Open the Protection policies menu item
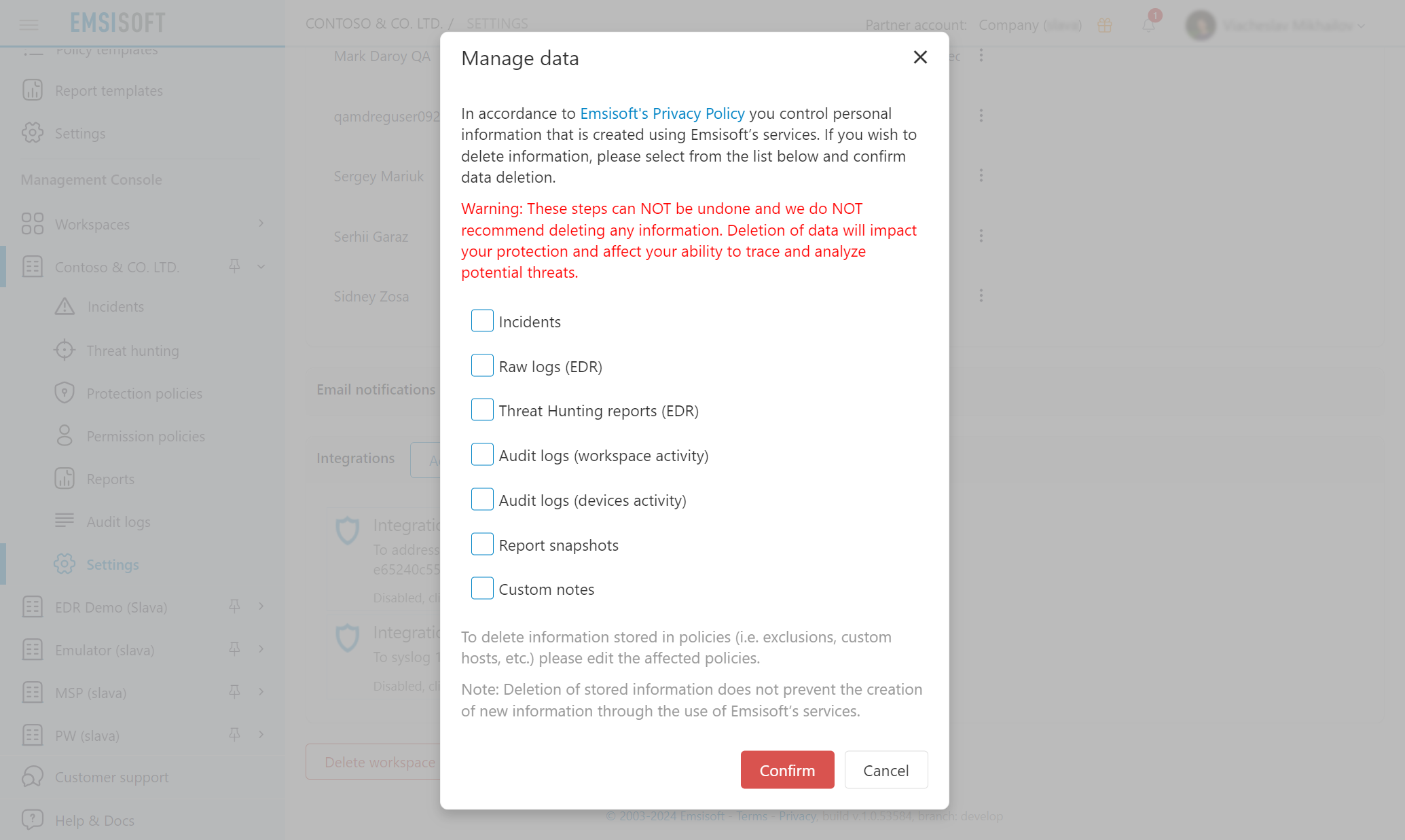This screenshot has width=1405, height=840. click(x=144, y=393)
